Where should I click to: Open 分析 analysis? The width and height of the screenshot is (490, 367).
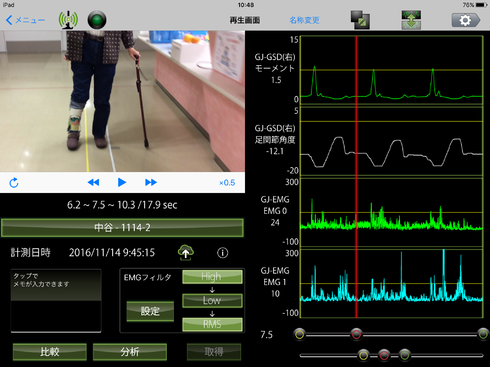coord(130,352)
